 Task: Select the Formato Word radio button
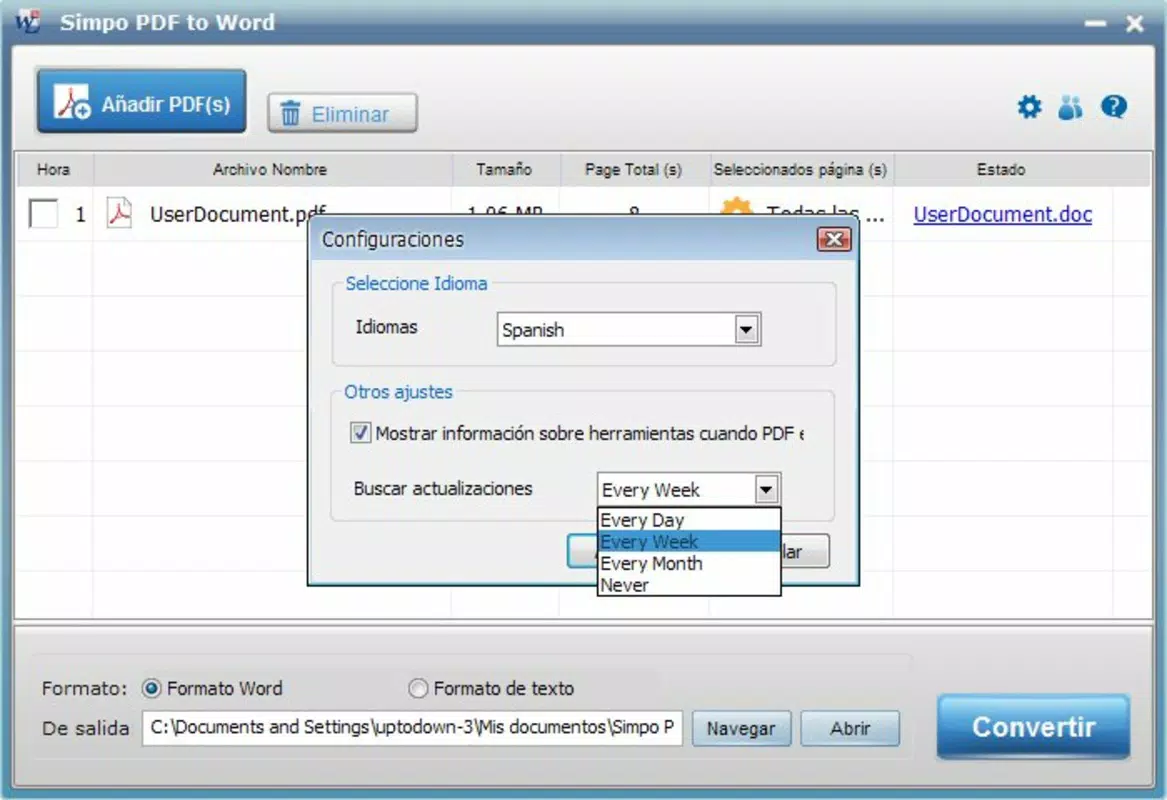(151, 688)
